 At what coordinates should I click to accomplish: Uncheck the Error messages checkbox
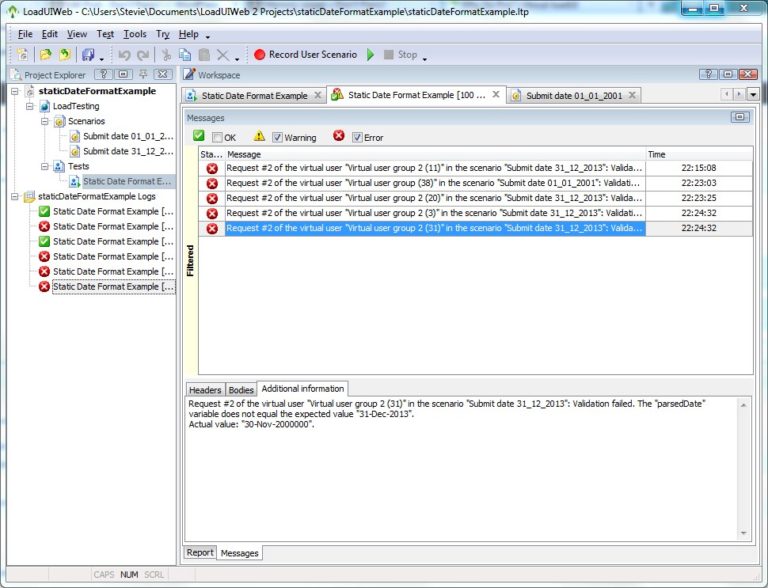[x=357, y=138]
